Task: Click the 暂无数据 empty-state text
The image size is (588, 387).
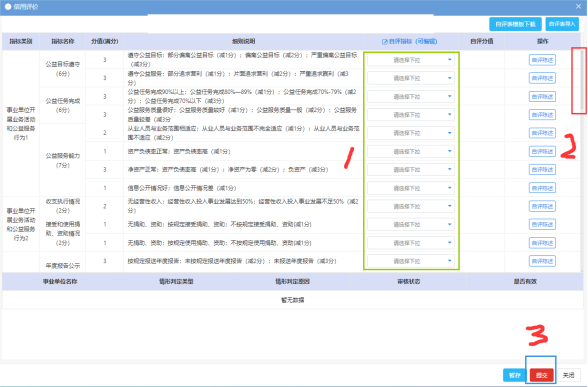Action: click(292, 300)
